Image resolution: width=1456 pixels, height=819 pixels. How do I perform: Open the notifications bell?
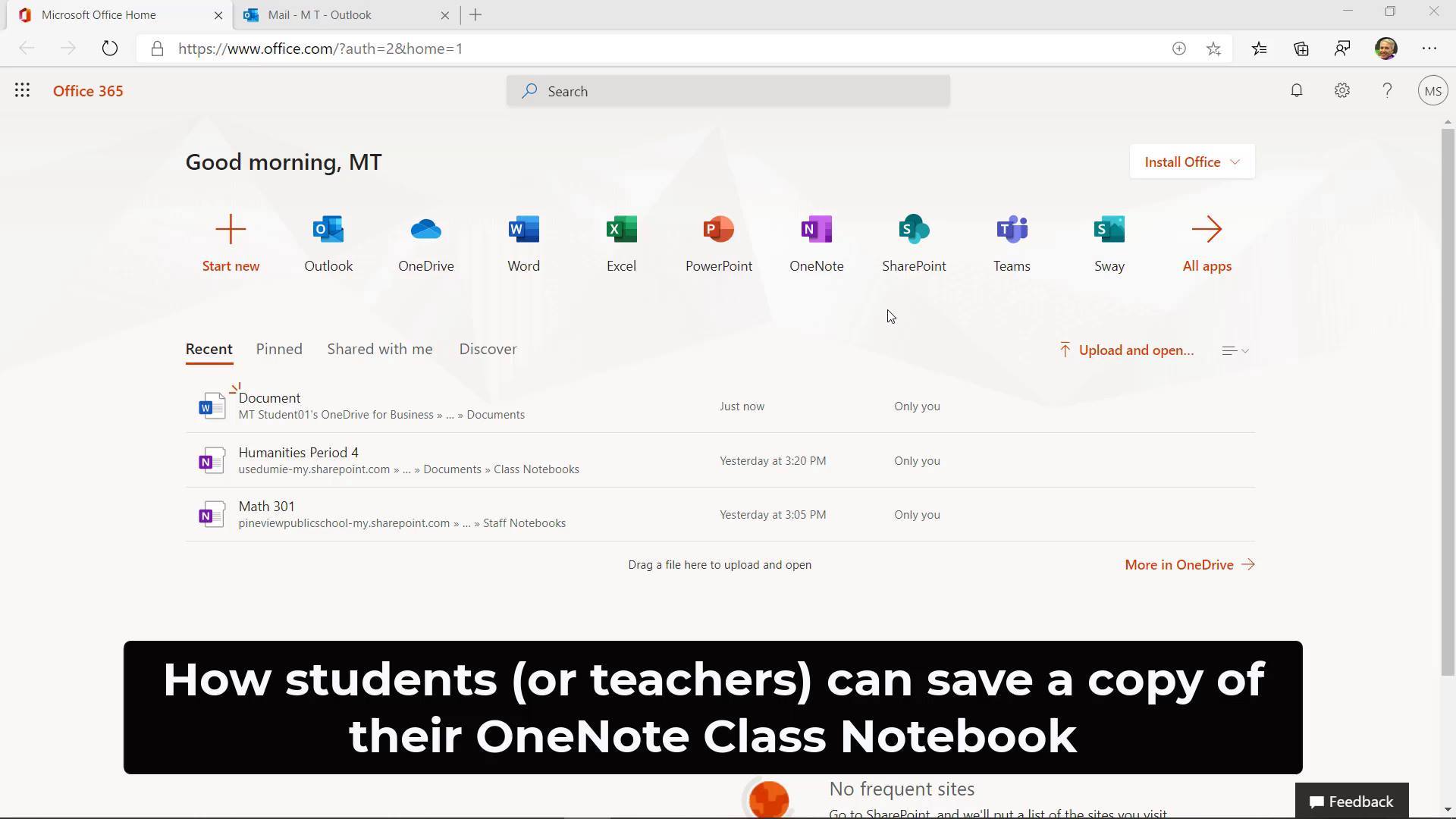[1297, 91]
